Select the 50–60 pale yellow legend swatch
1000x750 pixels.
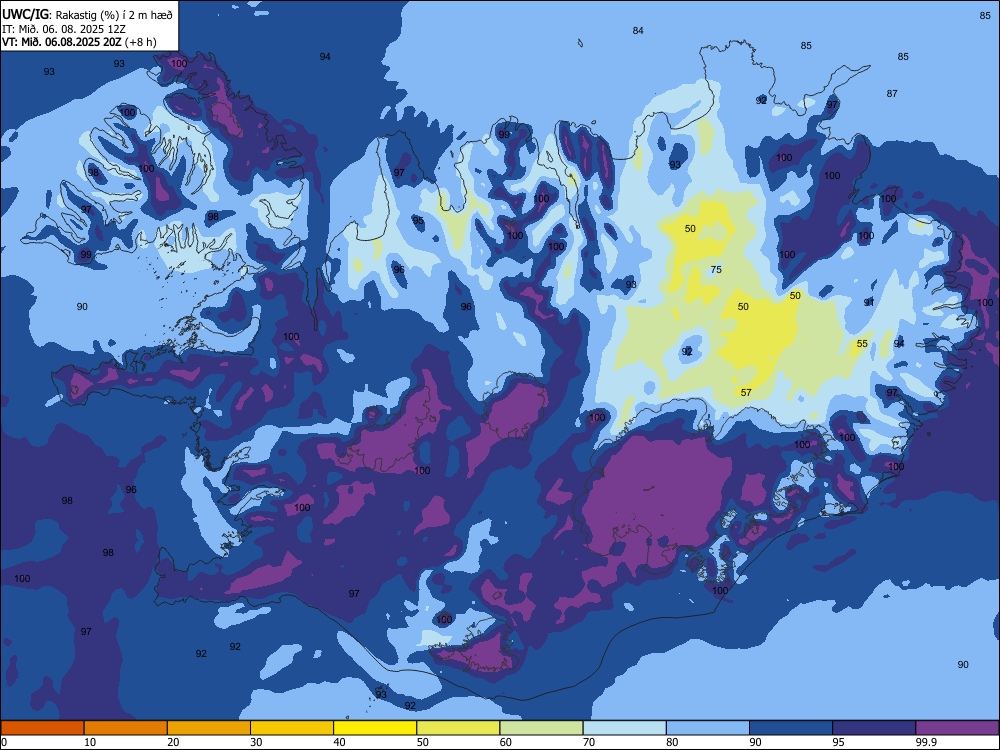point(458,728)
